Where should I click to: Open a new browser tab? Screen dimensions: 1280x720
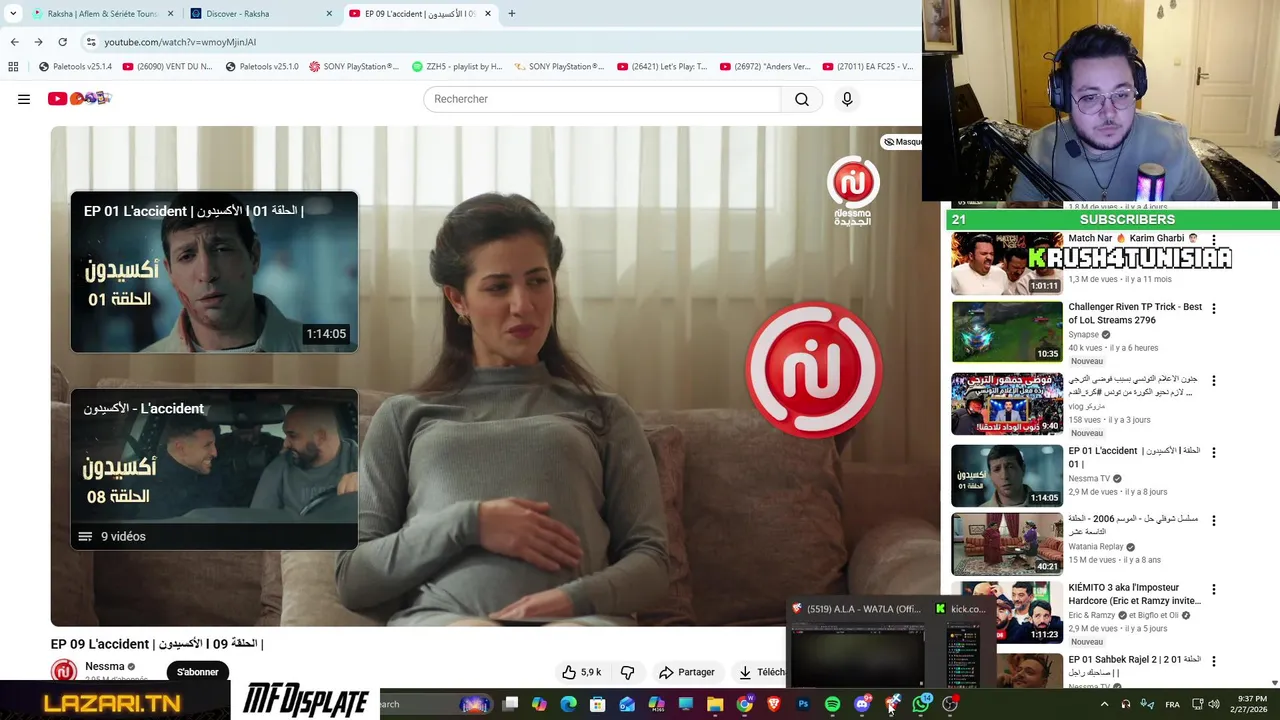pos(512,14)
